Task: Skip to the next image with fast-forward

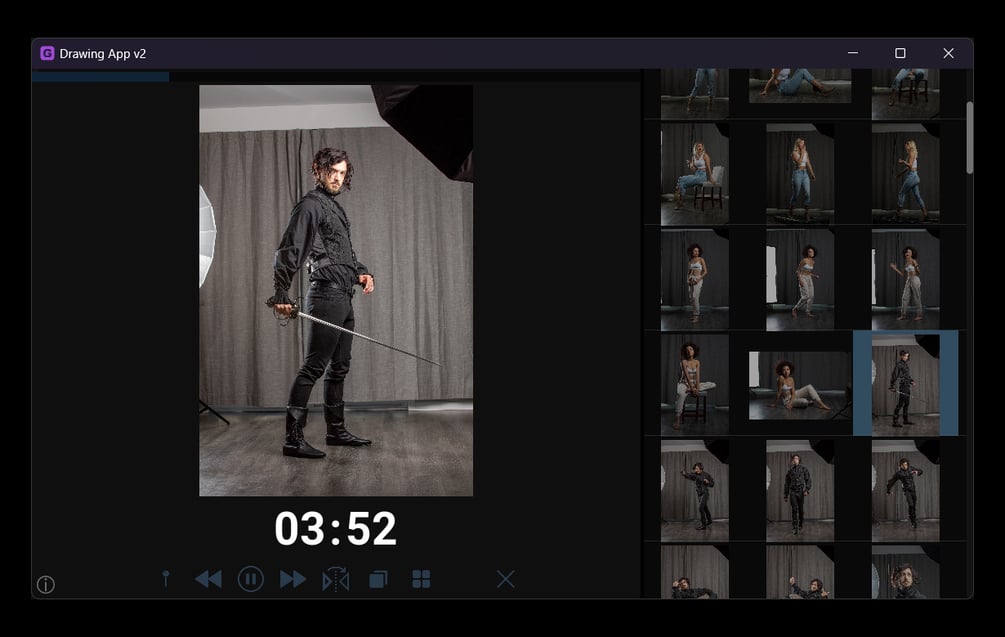Action: pos(293,579)
